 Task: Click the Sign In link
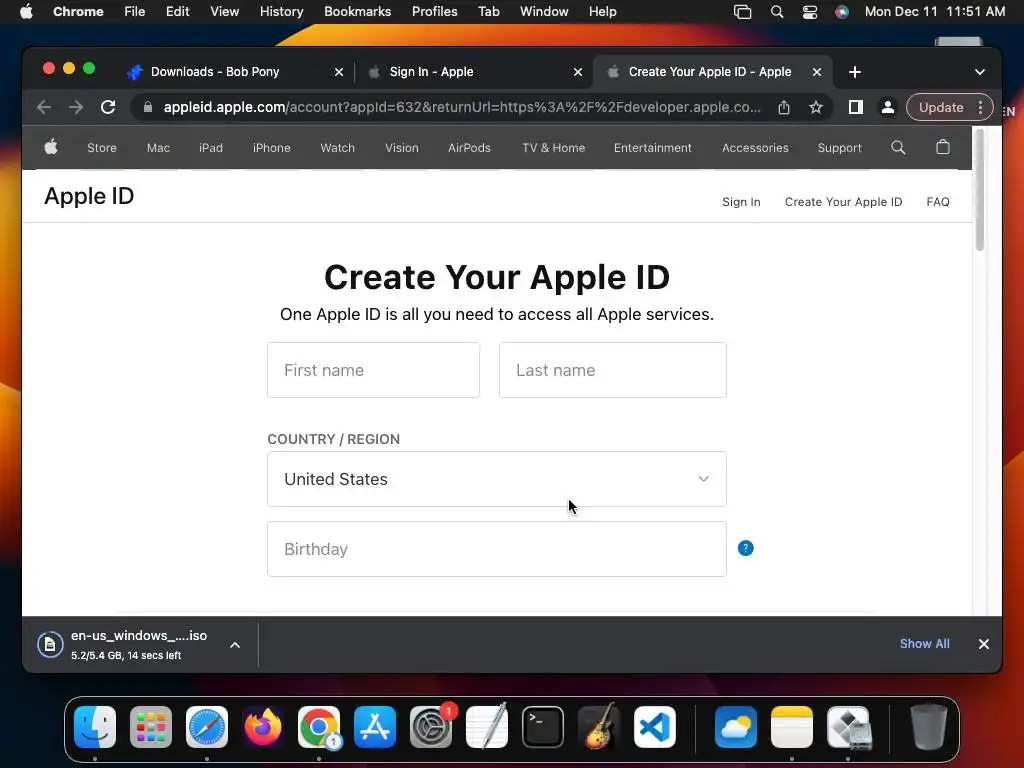pyautogui.click(x=741, y=202)
